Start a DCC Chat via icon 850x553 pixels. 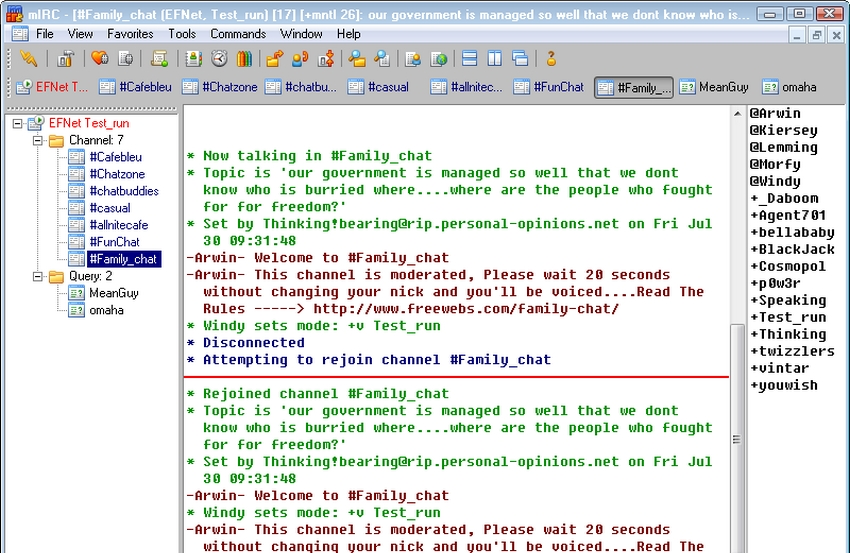point(300,59)
